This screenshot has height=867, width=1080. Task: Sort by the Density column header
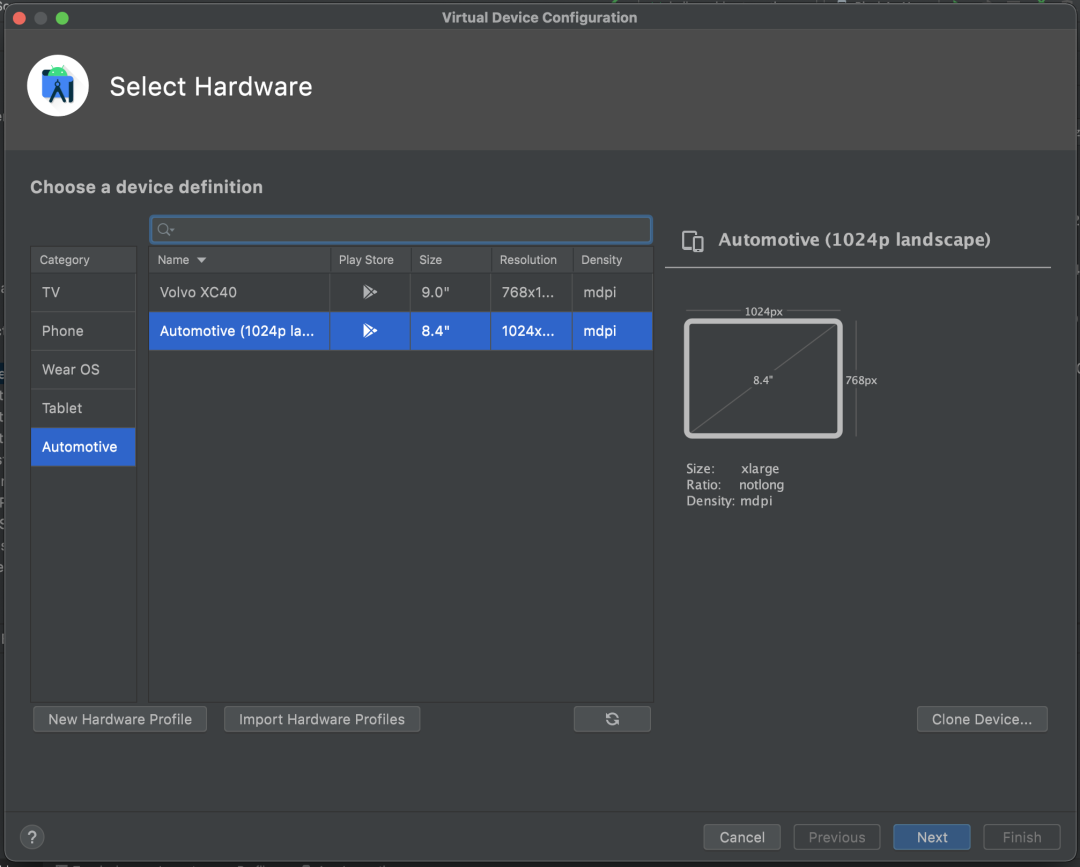(x=612, y=260)
